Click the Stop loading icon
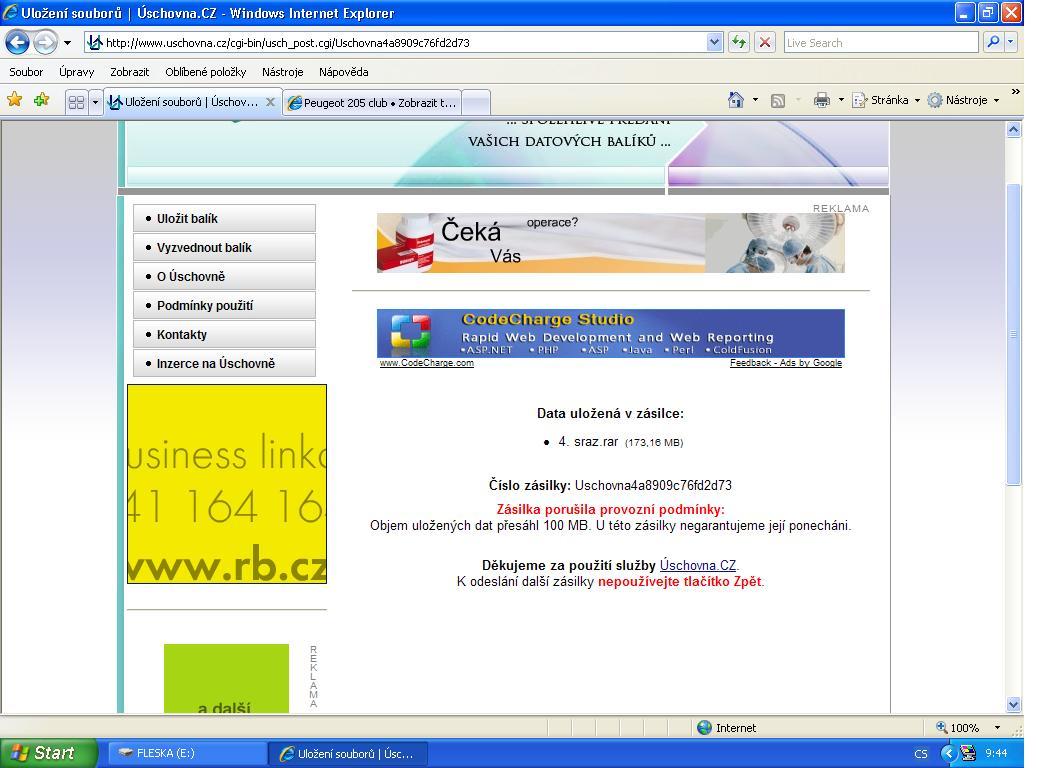 click(765, 42)
